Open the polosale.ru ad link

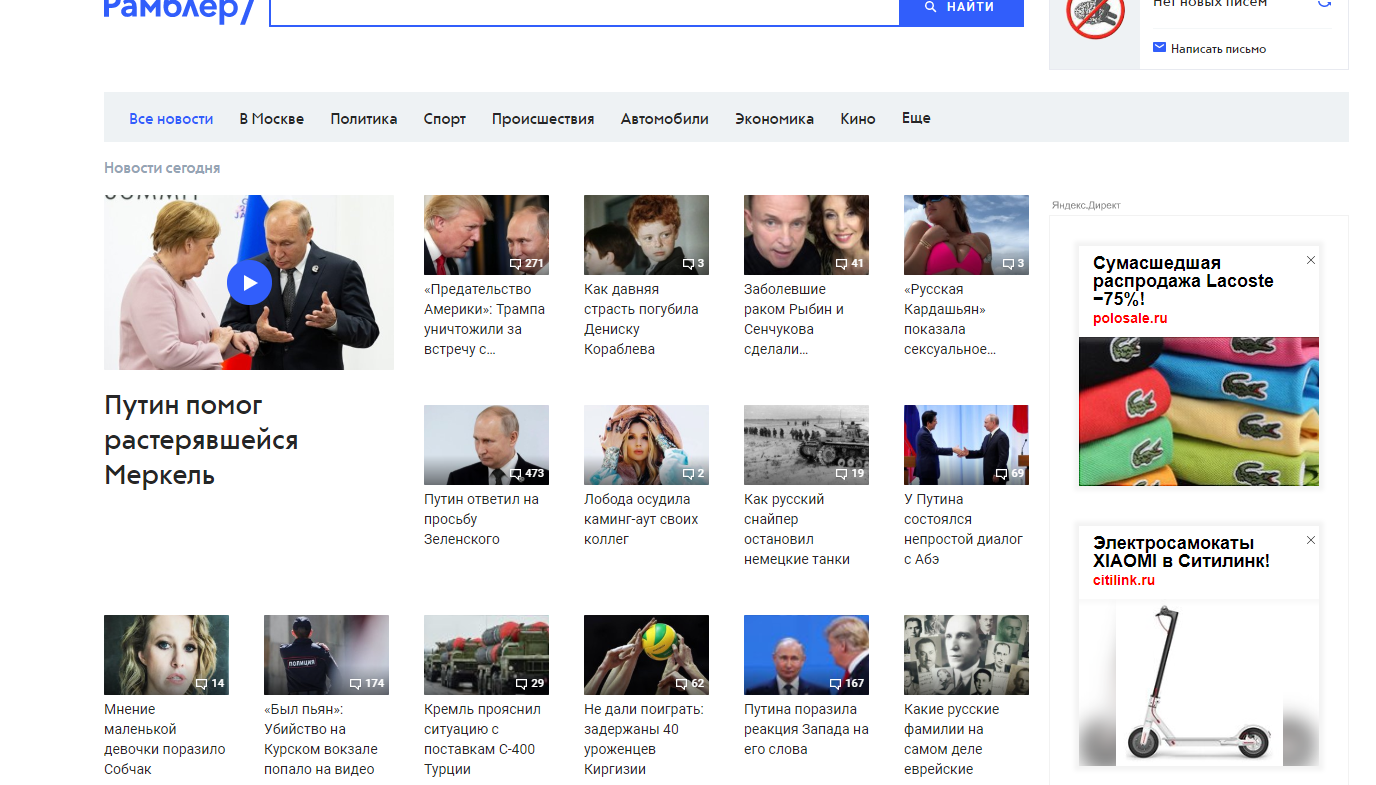click(x=1130, y=319)
